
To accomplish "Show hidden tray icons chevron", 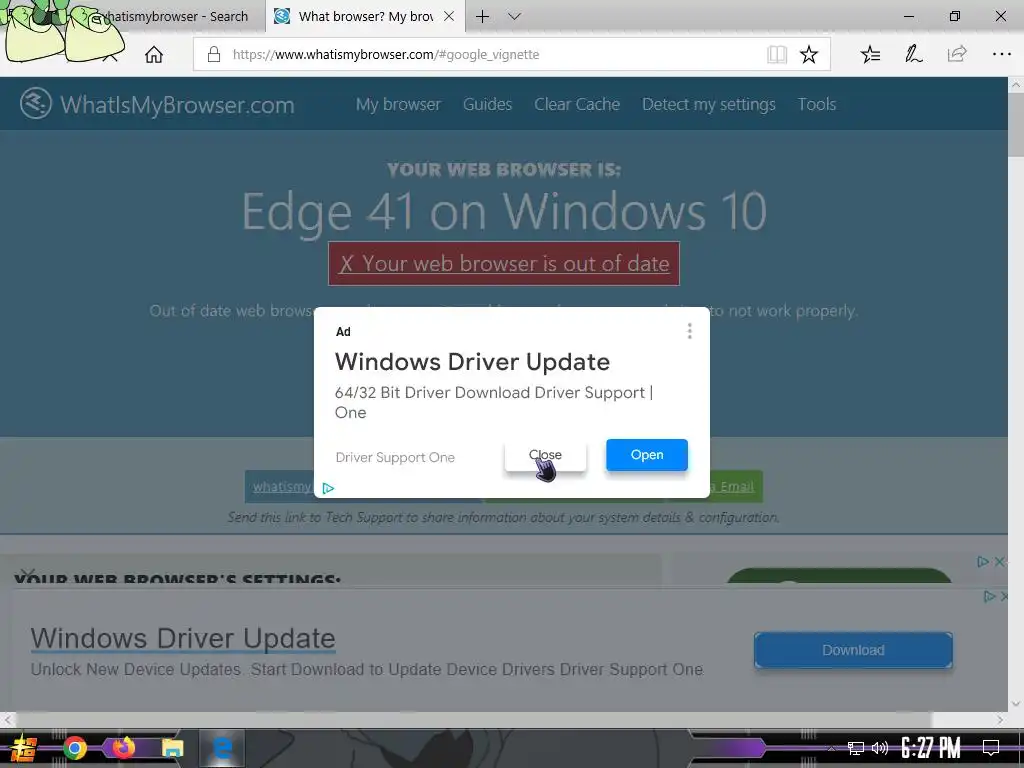I will (x=832, y=749).
